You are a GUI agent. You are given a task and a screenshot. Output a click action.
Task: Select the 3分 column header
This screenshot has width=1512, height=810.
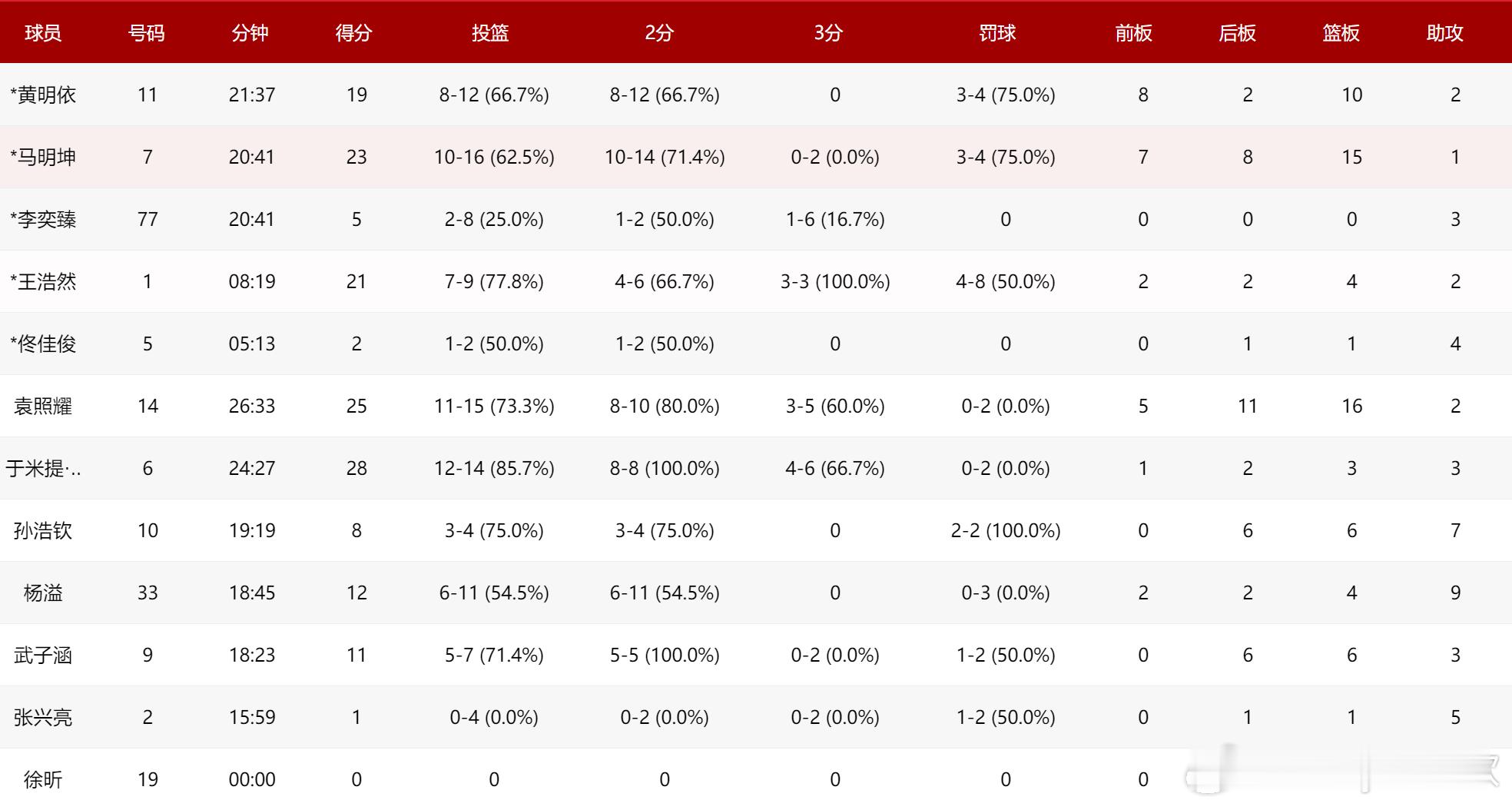point(829,33)
